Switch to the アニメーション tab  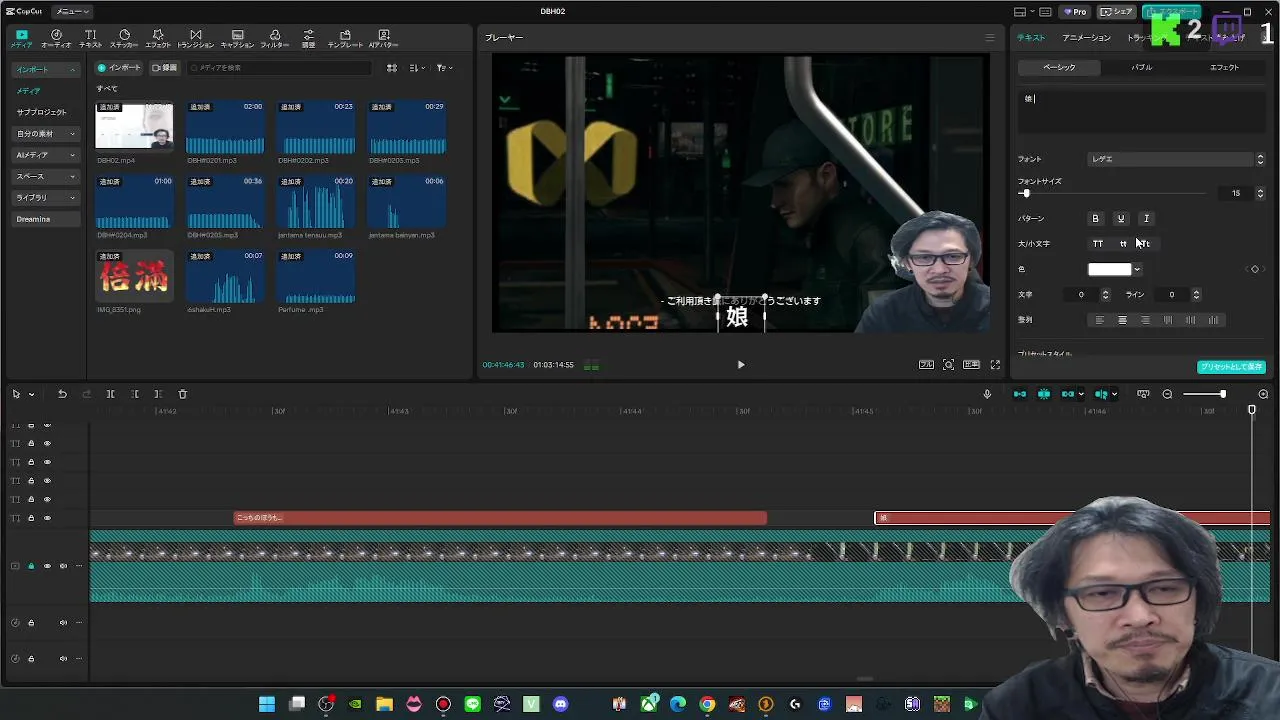click(x=1086, y=38)
